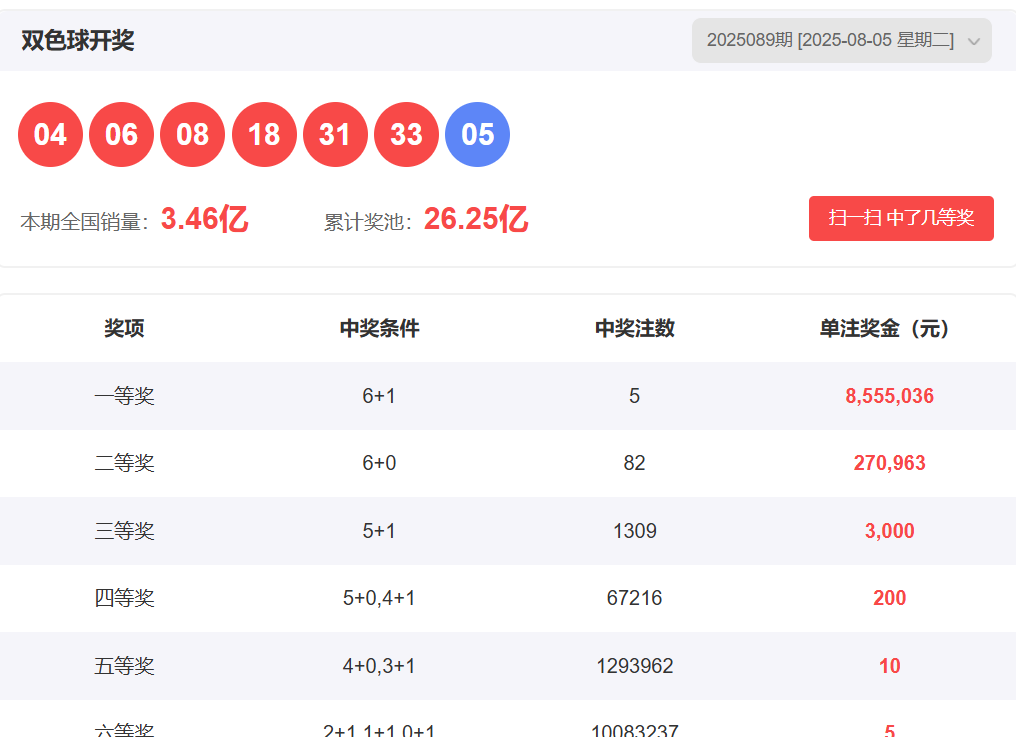The height and width of the screenshot is (737, 1016).
Task: Click the 奖项 column header
Action: click(124, 328)
